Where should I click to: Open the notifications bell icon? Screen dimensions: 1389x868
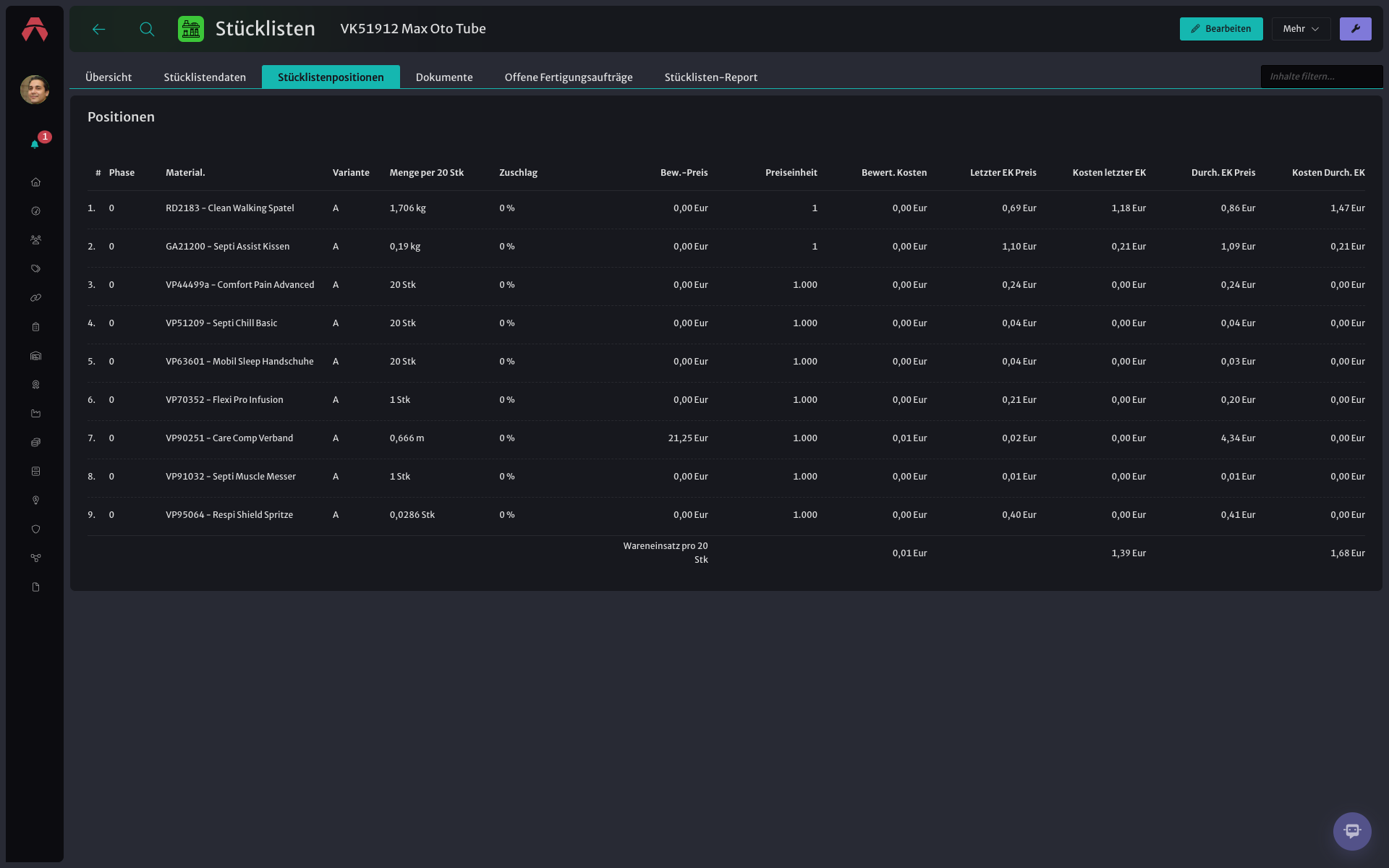[x=35, y=144]
